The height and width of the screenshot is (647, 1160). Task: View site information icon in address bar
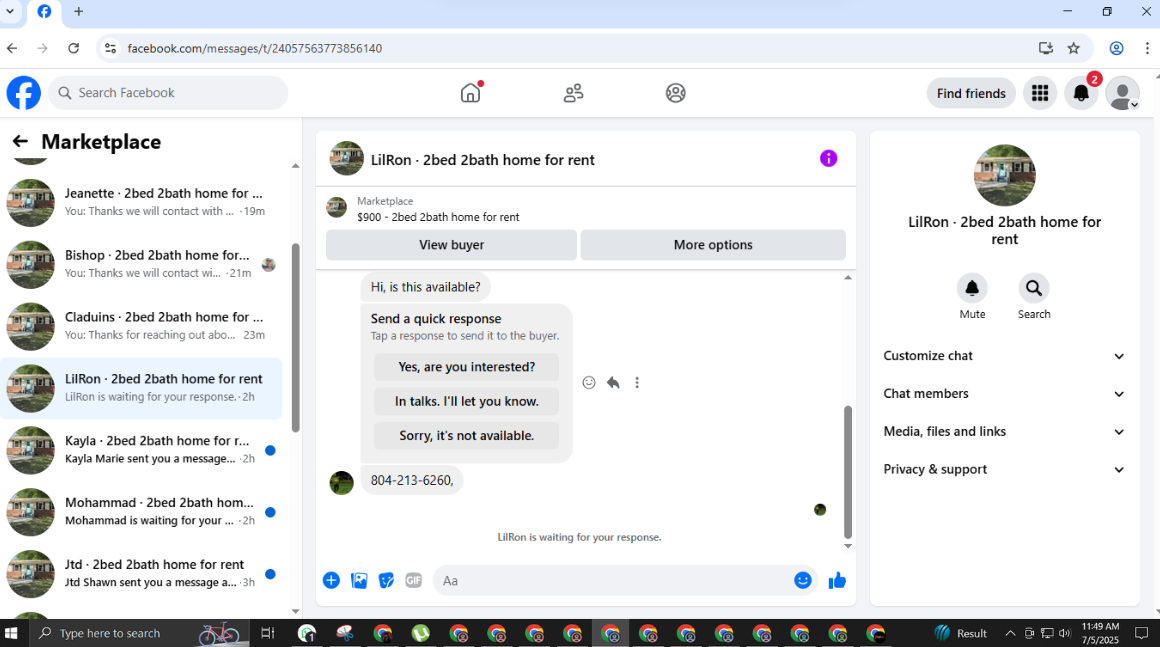tap(110, 48)
